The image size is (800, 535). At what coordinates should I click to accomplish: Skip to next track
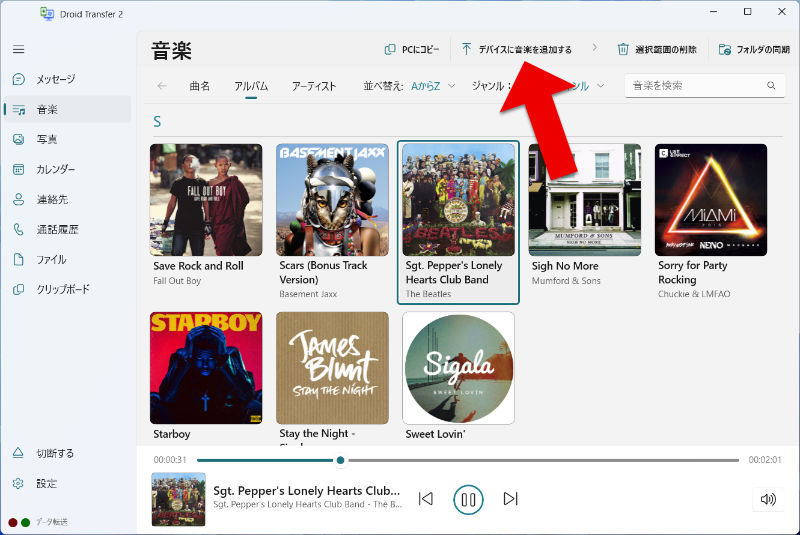510,498
